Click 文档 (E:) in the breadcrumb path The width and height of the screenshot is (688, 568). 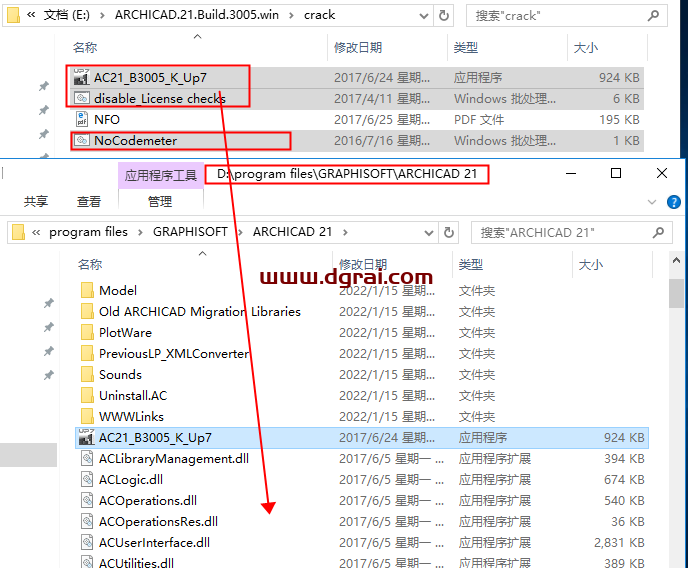tap(67, 15)
